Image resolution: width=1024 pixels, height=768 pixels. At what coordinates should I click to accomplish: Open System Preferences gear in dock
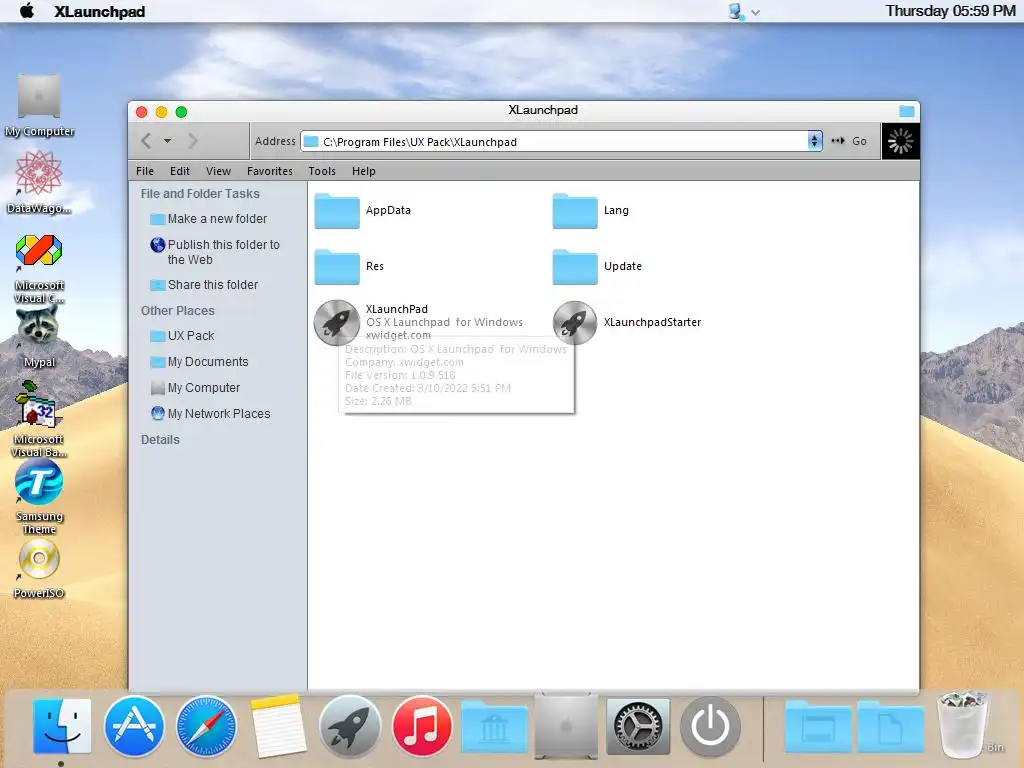[x=638, y=726]
